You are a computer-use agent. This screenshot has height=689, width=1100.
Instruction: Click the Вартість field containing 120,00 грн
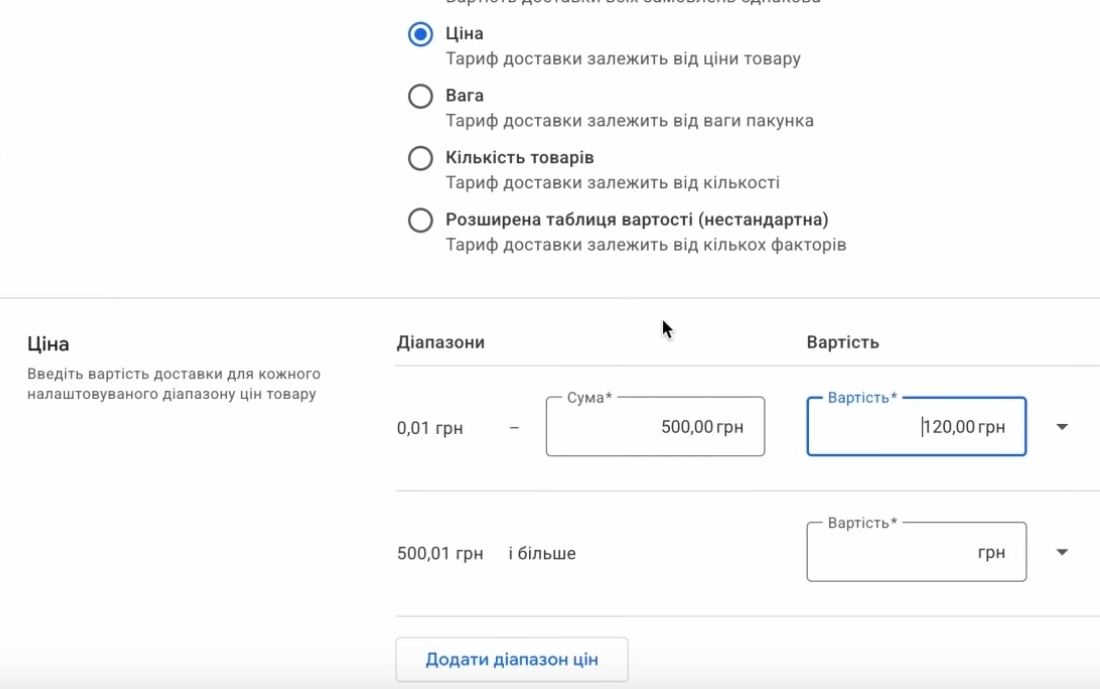[x=916, y=427]
